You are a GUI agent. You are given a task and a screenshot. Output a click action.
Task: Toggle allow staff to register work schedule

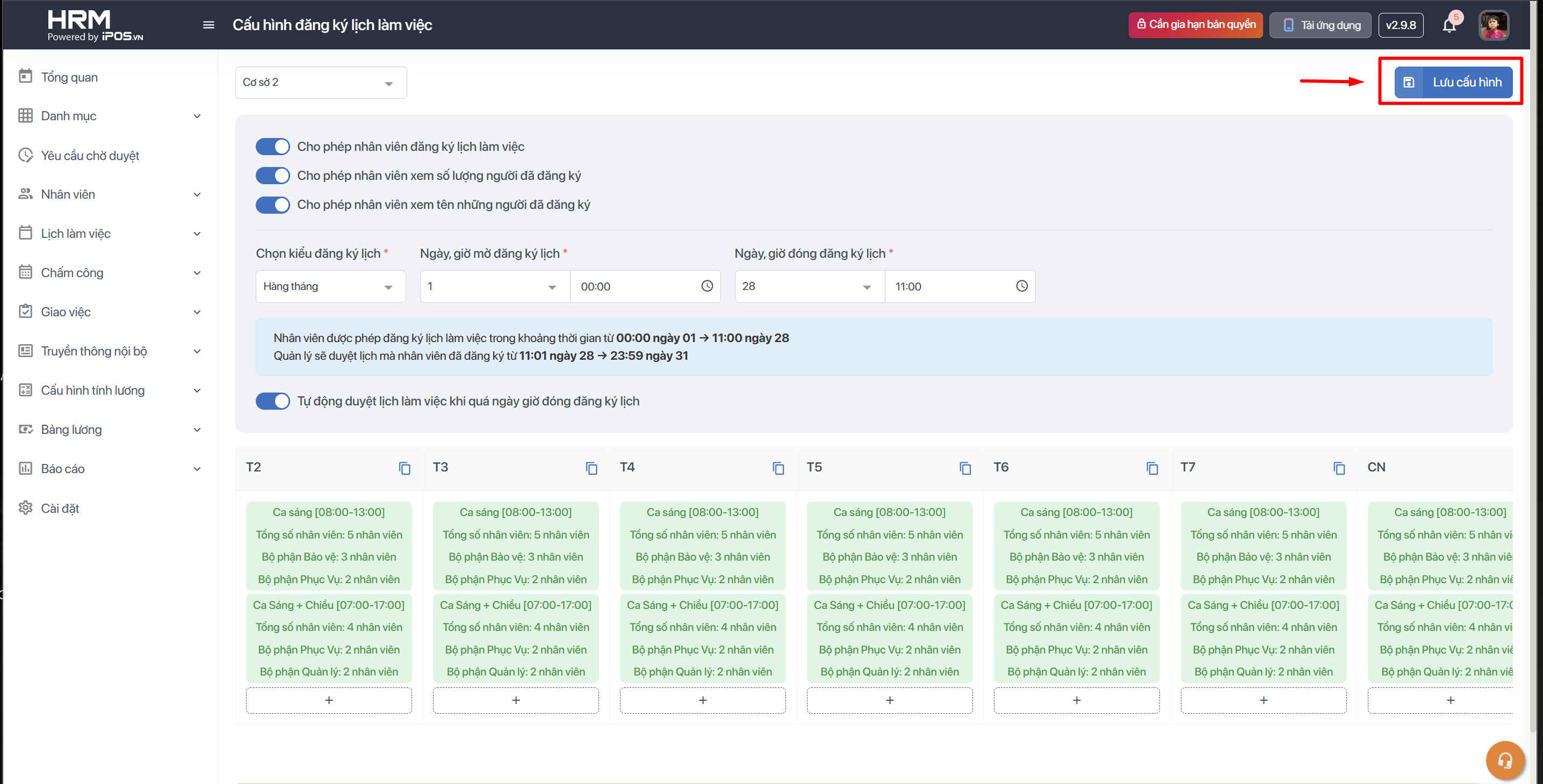tap(272, 147)
